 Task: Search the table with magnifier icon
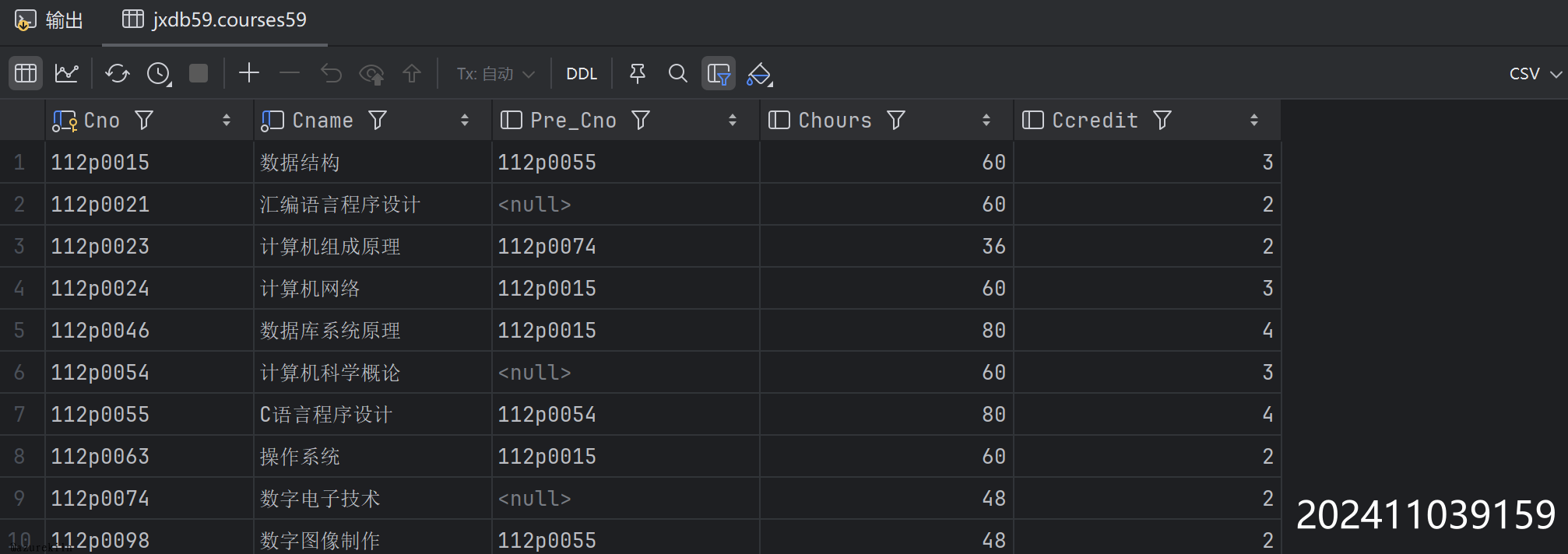pyautogui.click(x=677, y=73)
